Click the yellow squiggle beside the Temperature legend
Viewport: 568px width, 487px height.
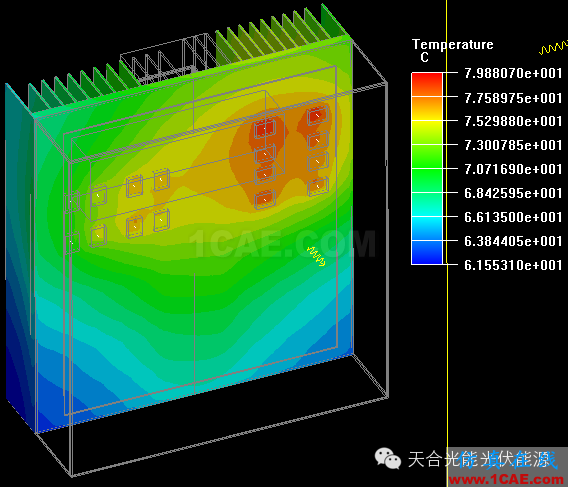click(554, 47)
